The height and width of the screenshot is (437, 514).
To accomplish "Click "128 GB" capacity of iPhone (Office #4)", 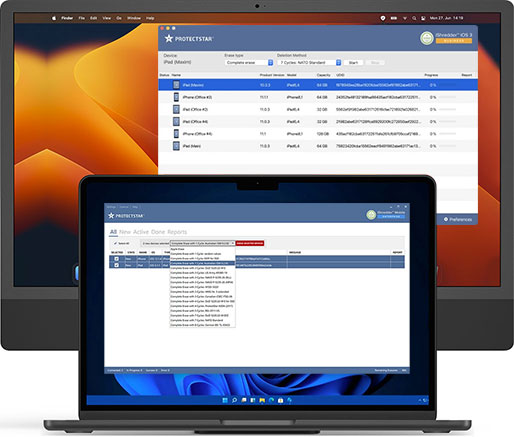I will tap(322, 134).
